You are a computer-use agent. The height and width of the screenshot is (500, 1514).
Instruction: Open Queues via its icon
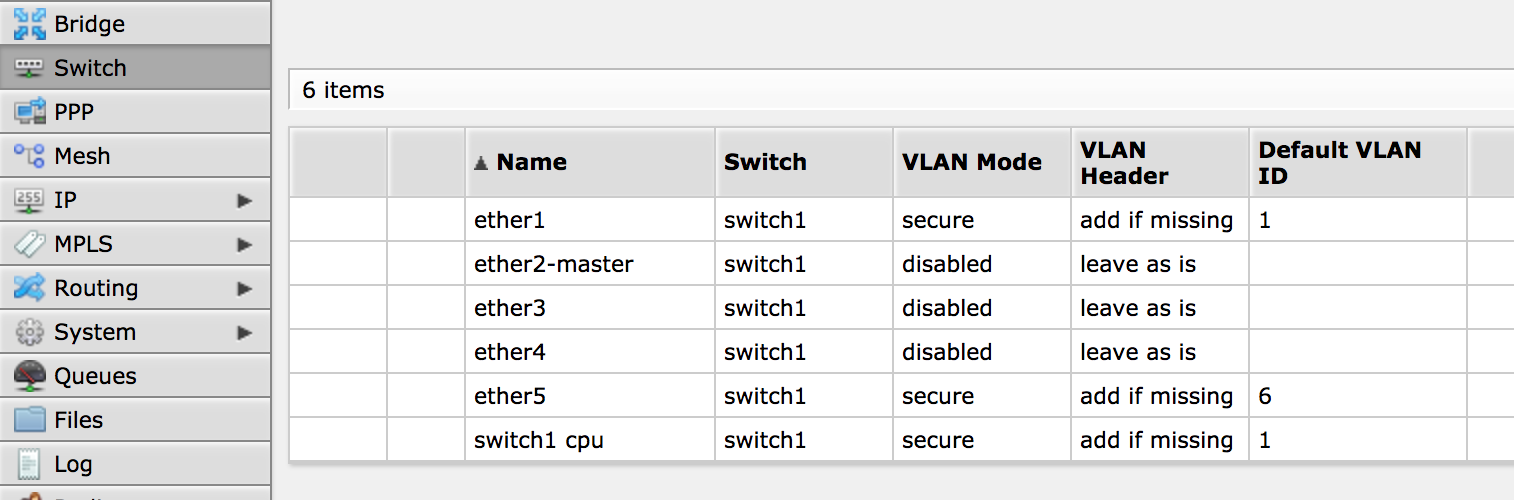[30, 376]
